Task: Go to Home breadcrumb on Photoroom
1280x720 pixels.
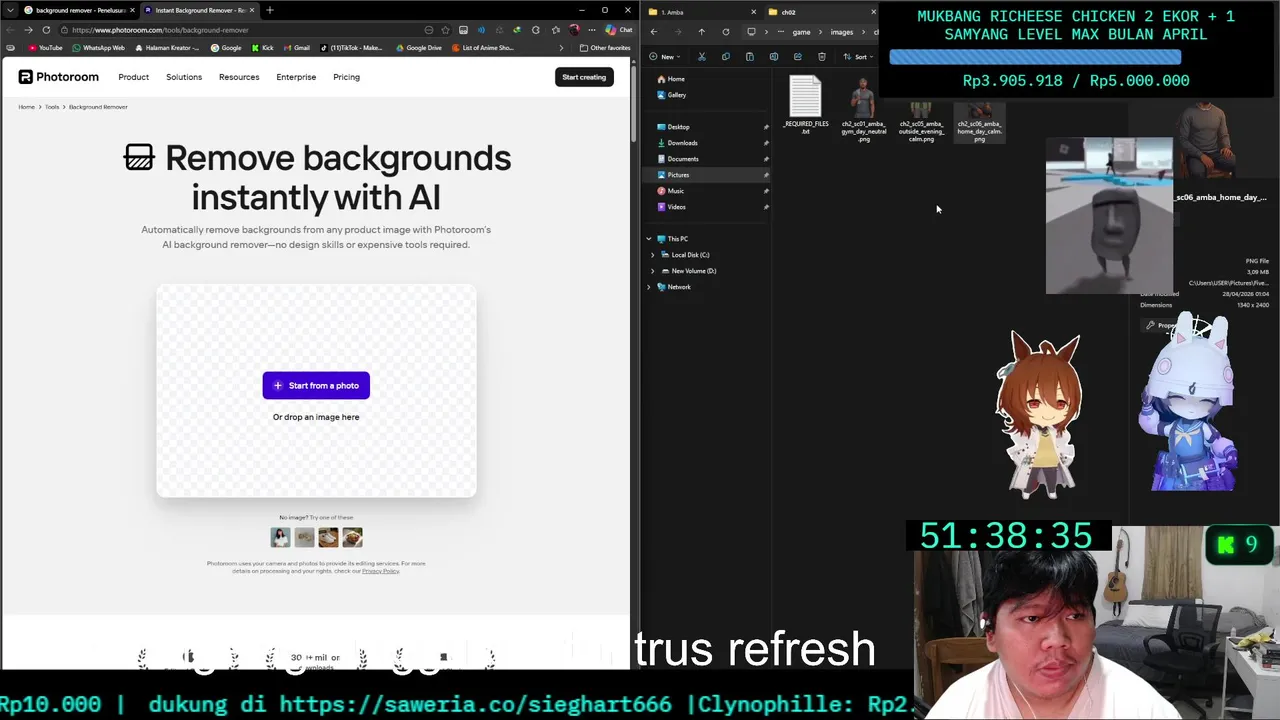Action: coord(26,107)
